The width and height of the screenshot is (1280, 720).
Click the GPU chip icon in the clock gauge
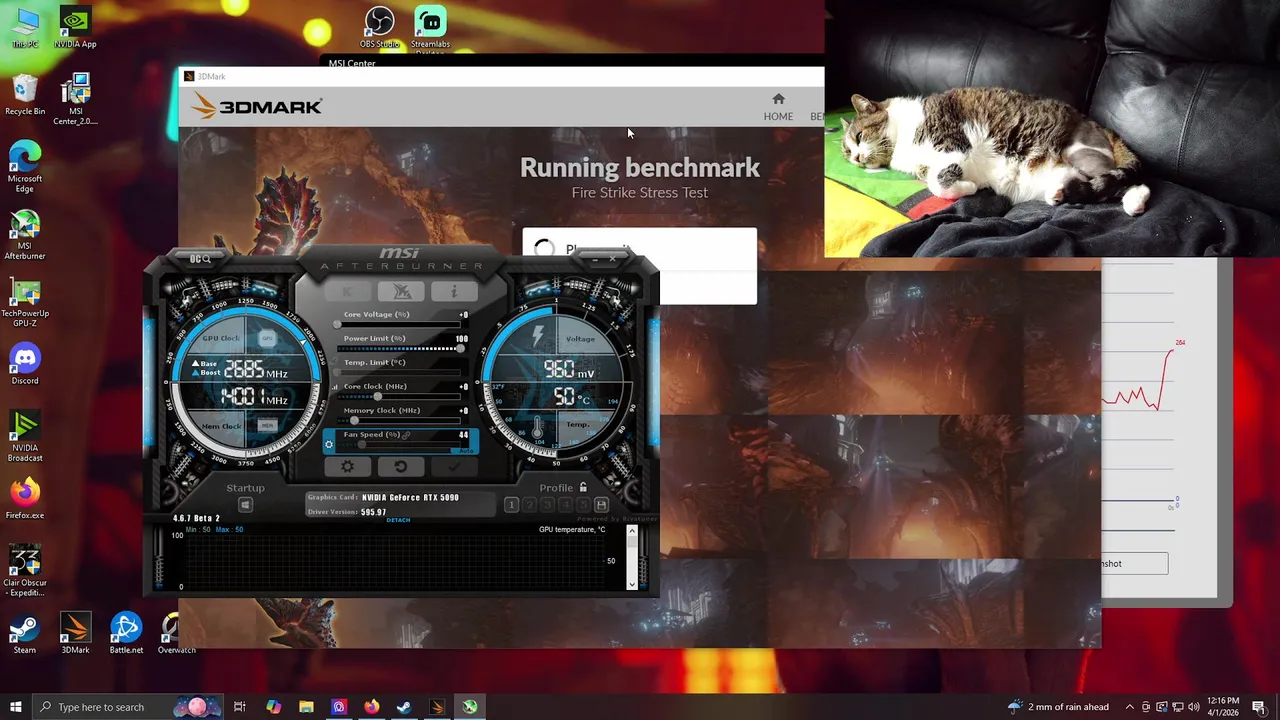(267, 338)
